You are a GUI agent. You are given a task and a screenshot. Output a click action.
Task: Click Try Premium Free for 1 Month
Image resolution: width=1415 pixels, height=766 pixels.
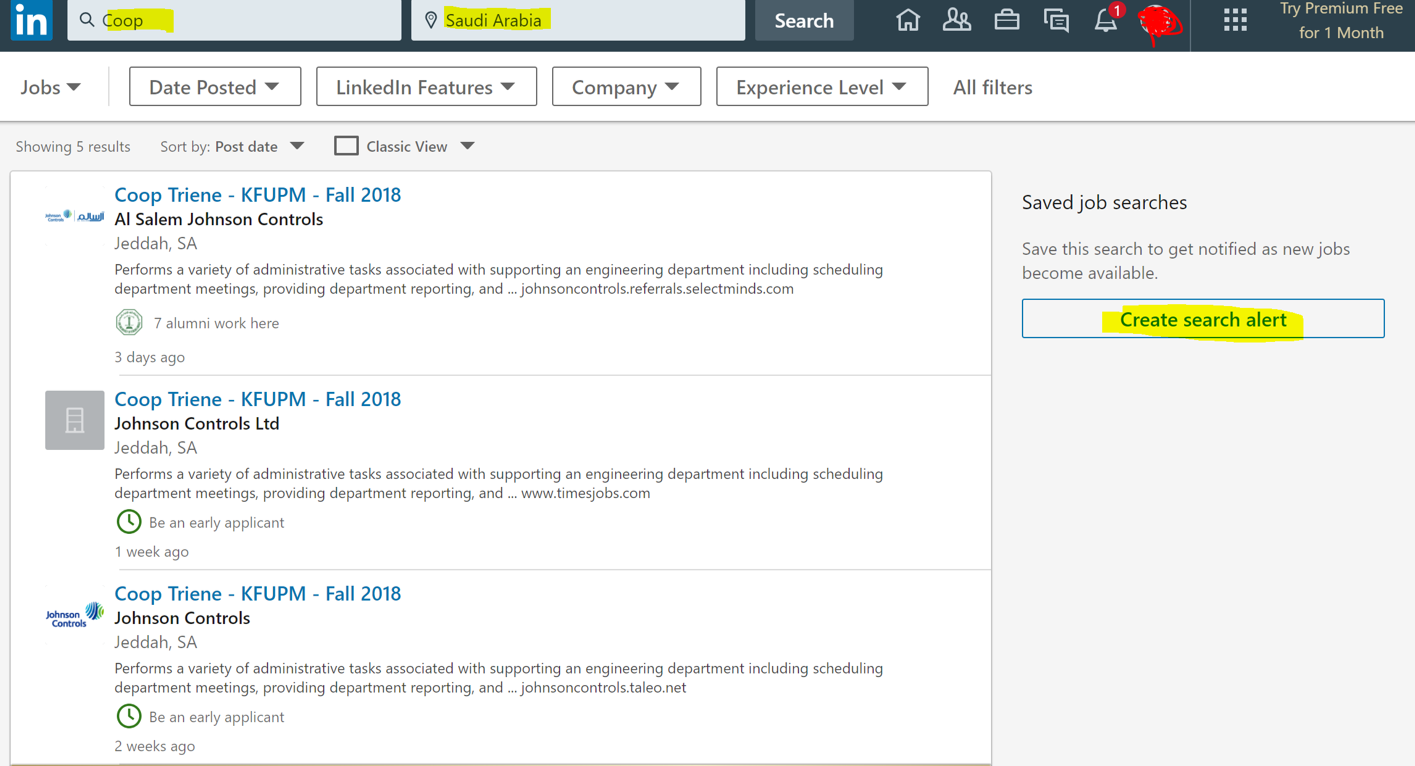pos(1341,21)
